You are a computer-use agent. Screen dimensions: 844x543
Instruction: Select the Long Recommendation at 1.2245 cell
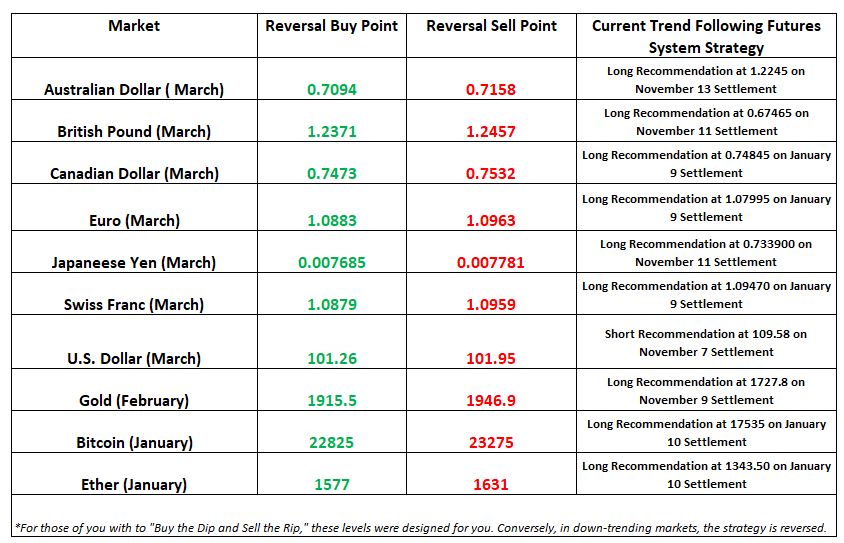pyautogui.click(x=706, y=80)
